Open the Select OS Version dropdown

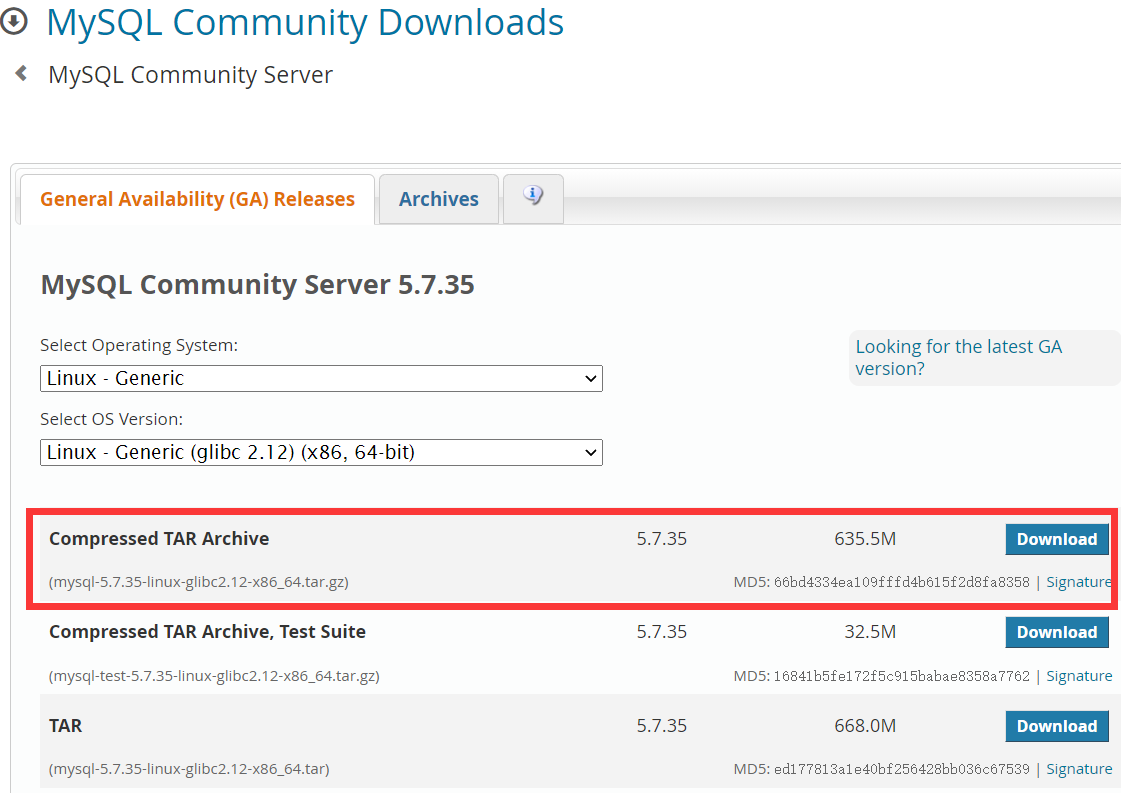click(321, 452)
